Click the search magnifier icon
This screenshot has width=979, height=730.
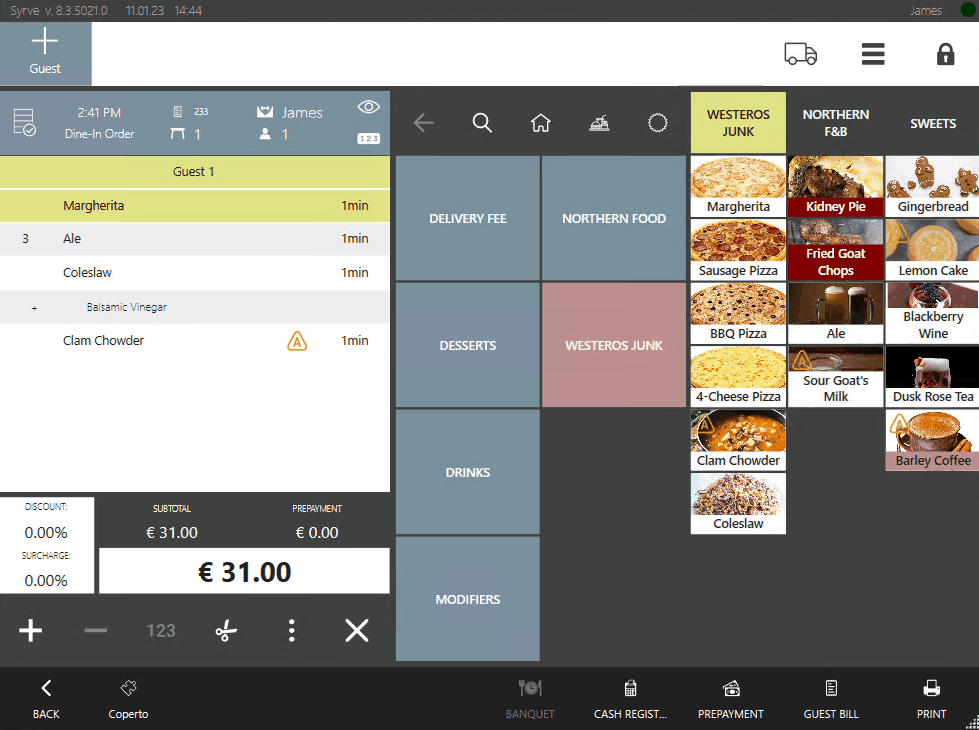point(482,123)
